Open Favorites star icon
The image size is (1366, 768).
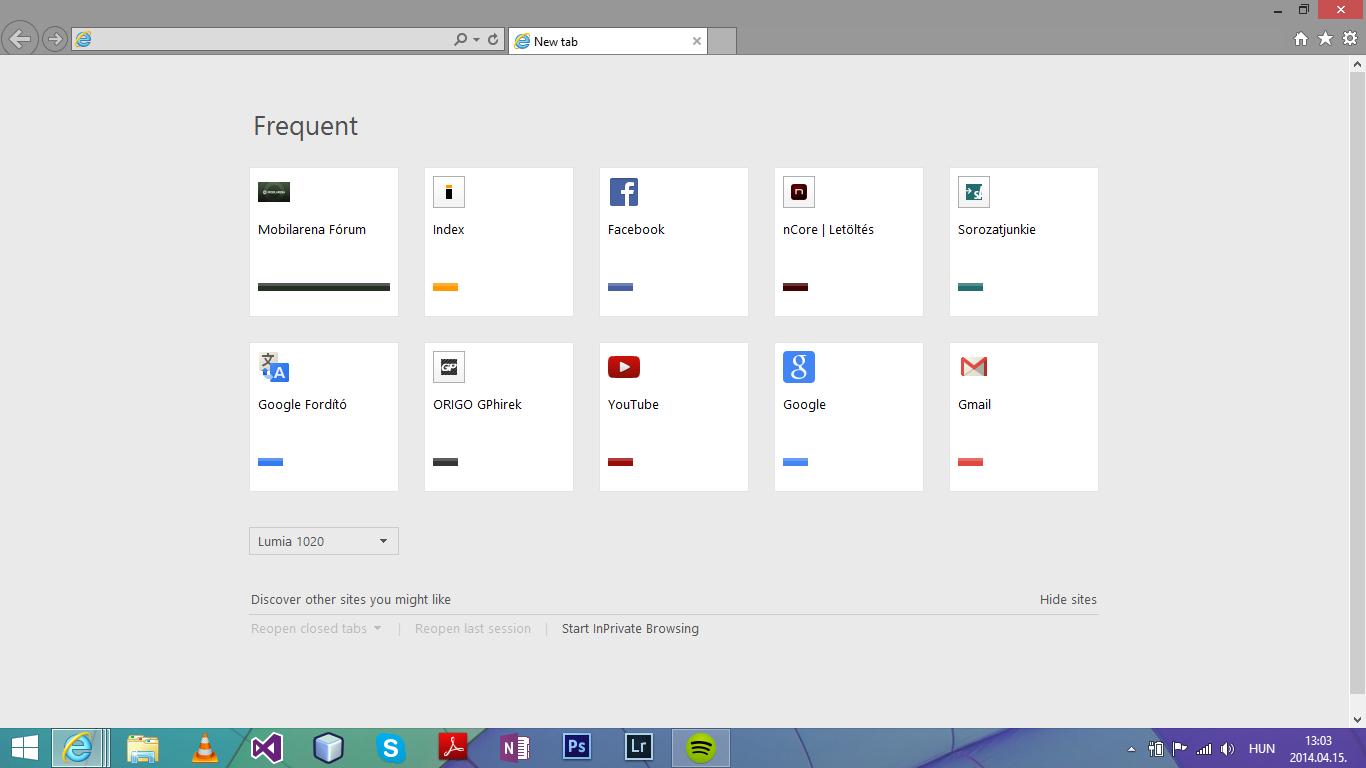point(1325,38)
